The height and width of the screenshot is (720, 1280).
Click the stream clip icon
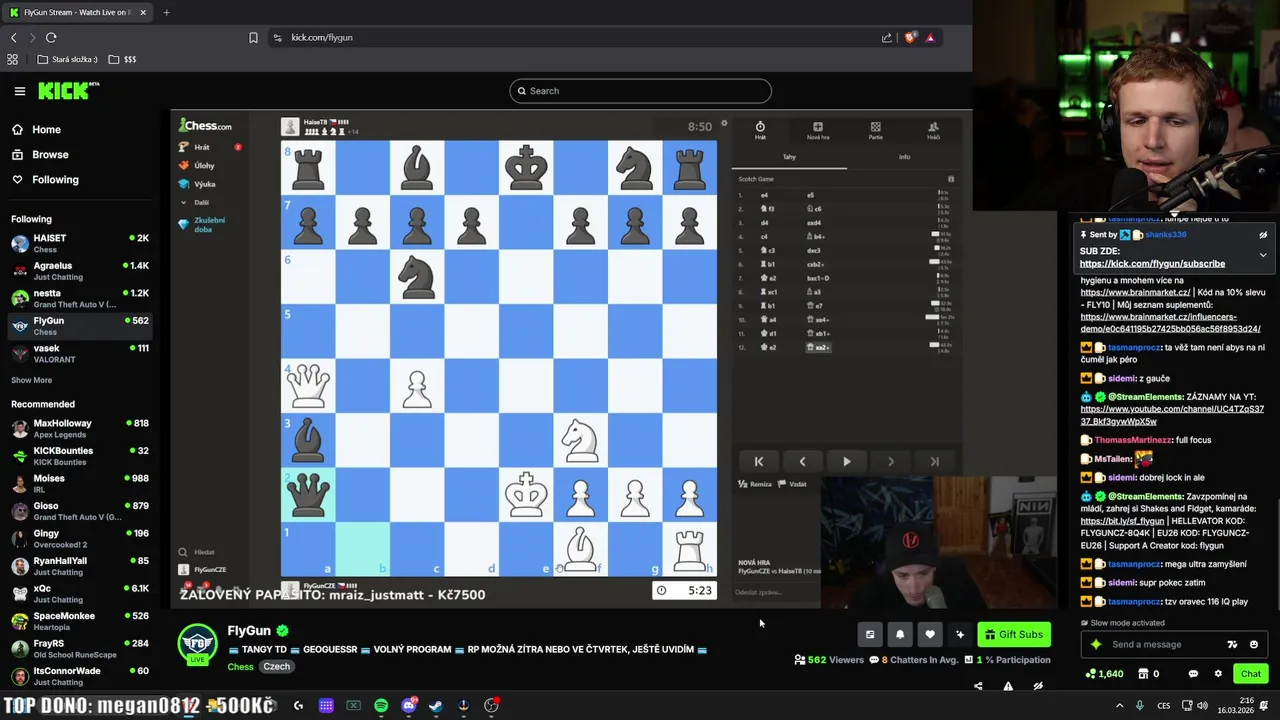(x=870, y=634)
